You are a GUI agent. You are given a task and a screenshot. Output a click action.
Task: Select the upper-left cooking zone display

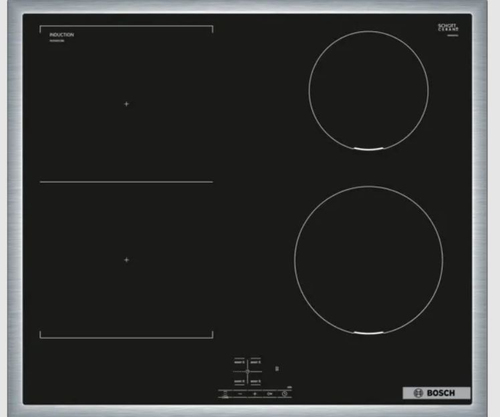click(x=239, y=362)
